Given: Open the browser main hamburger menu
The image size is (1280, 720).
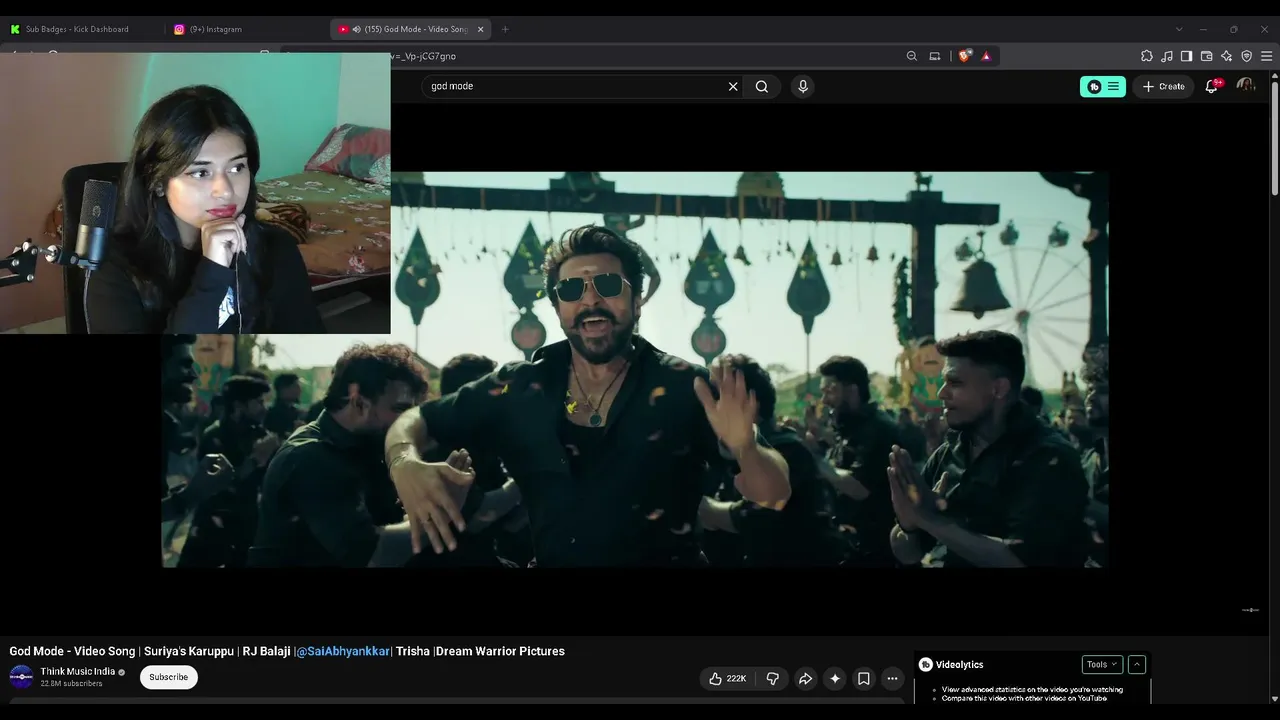Looking at the screenshot, I should pos(1266,56).
